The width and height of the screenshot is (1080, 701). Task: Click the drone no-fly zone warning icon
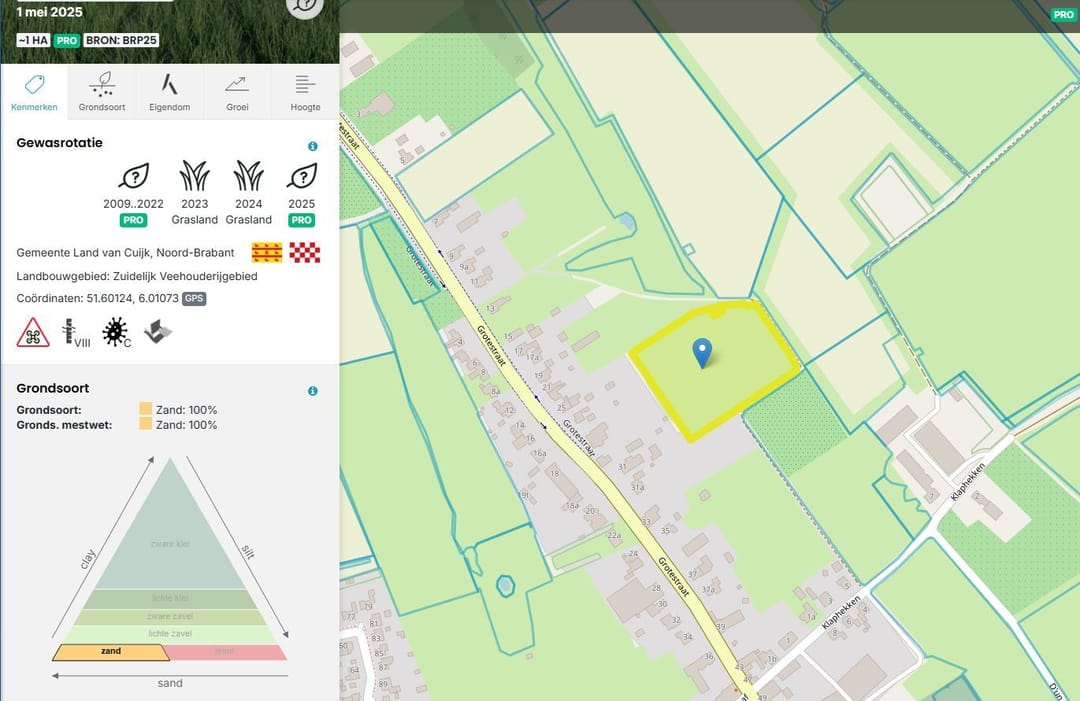[x=33, y=332]
